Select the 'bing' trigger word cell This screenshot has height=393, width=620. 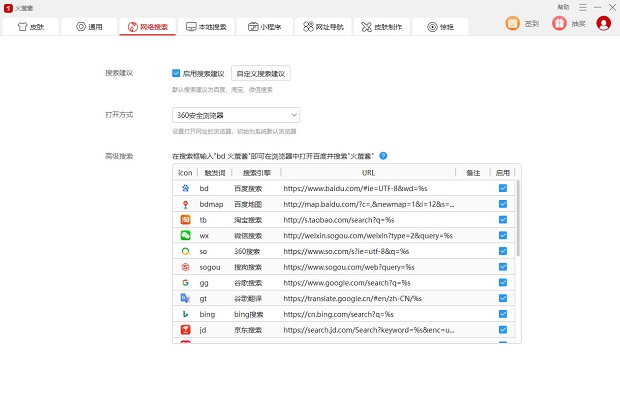[207, 314]
